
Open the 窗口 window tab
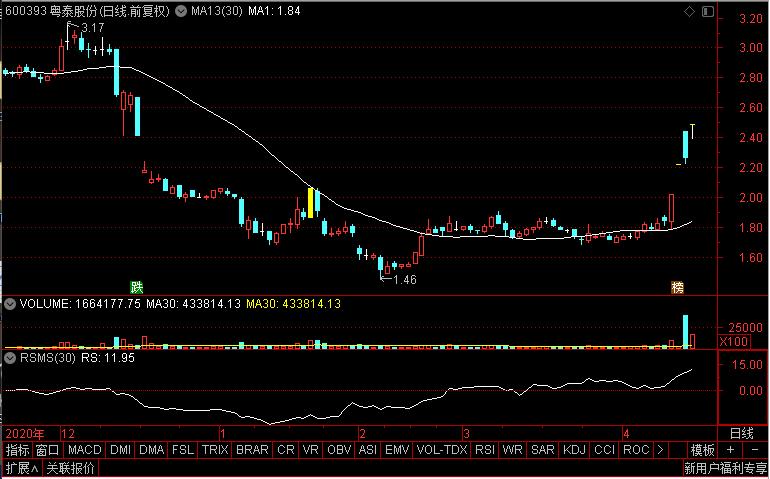48,450
